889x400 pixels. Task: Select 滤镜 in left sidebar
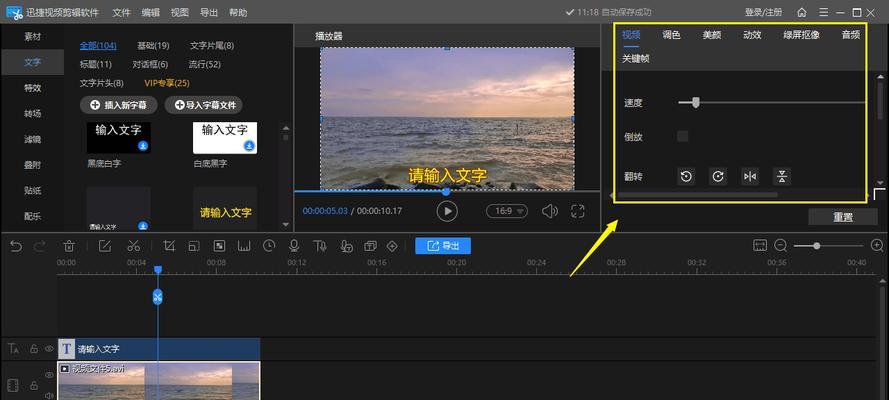32,139
